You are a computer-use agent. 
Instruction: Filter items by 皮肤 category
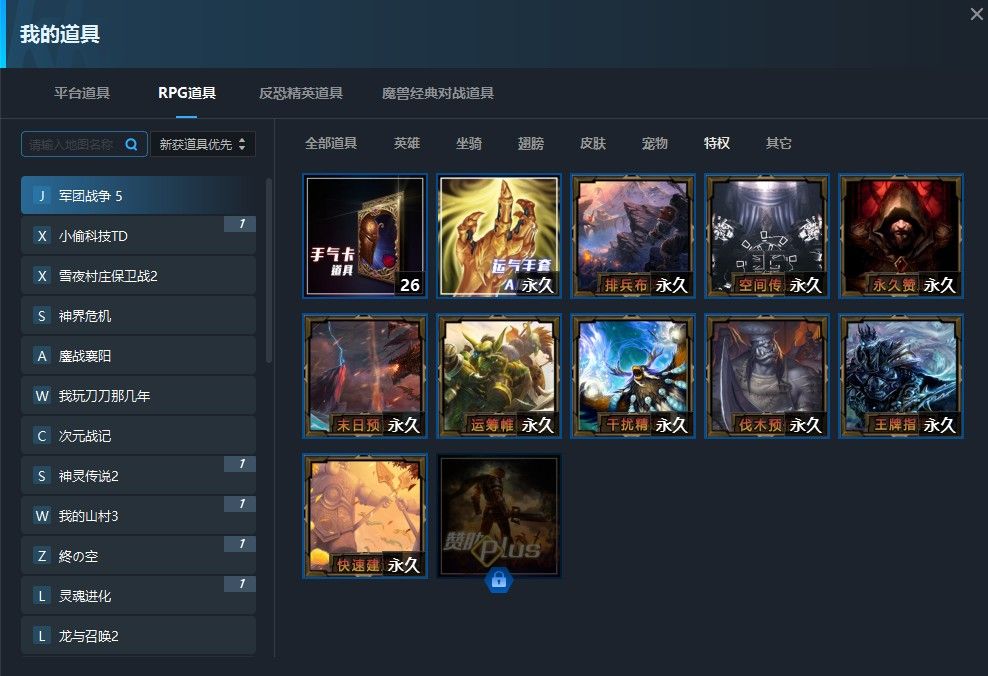click(593, 143)
